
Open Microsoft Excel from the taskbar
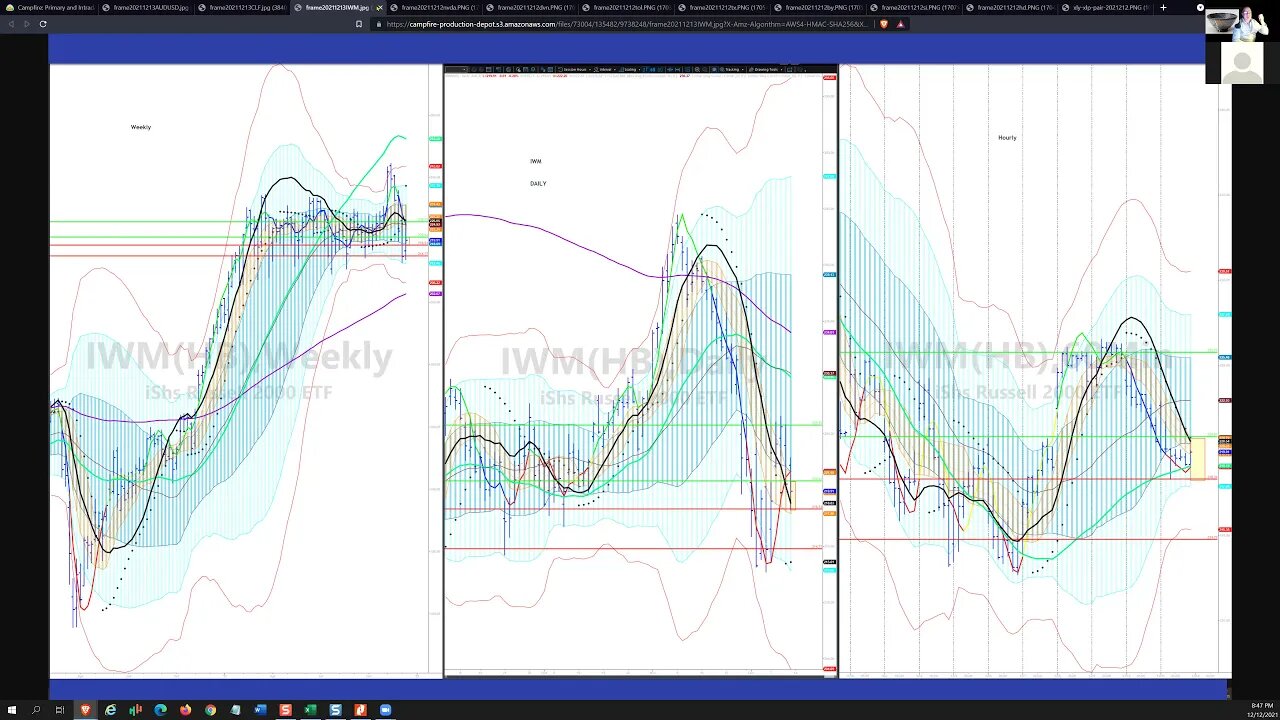click(310, 710)
